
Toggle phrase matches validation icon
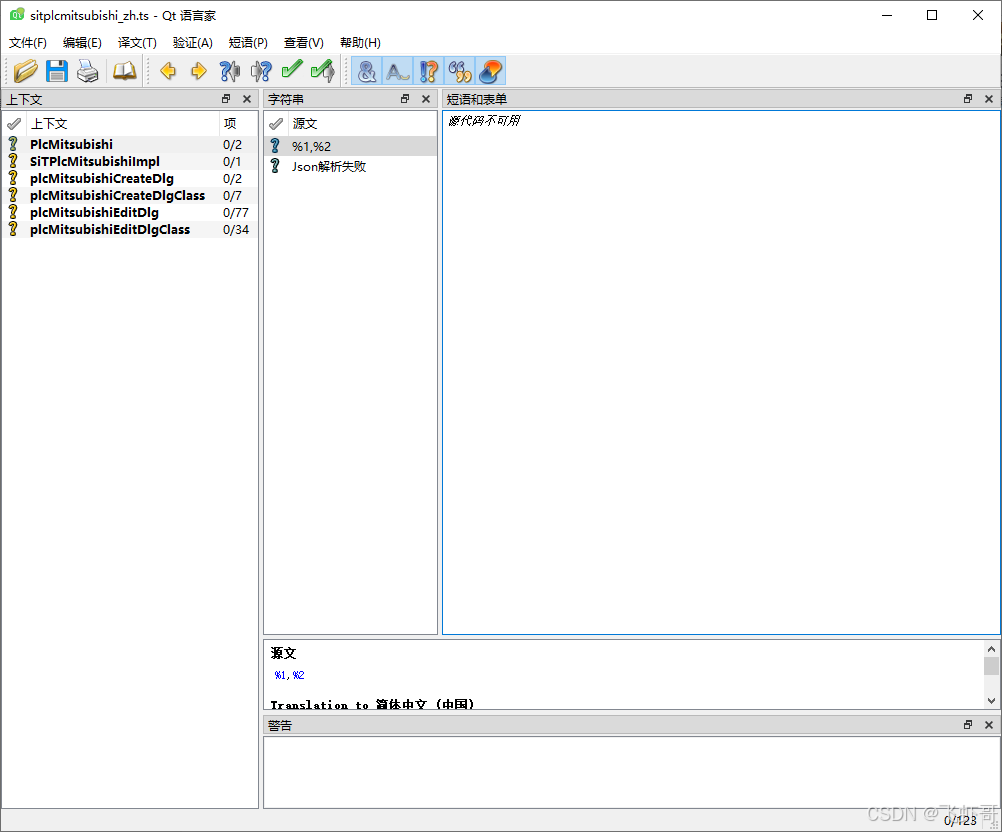click(x=460, y=71)
